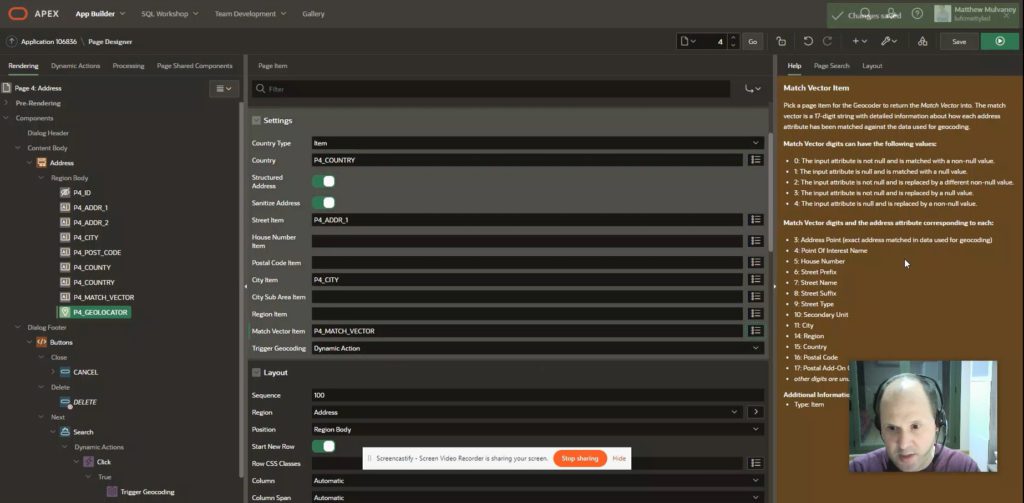Open the Help question mark icon
Screen dimensions: 1024x503
[918, 14]
